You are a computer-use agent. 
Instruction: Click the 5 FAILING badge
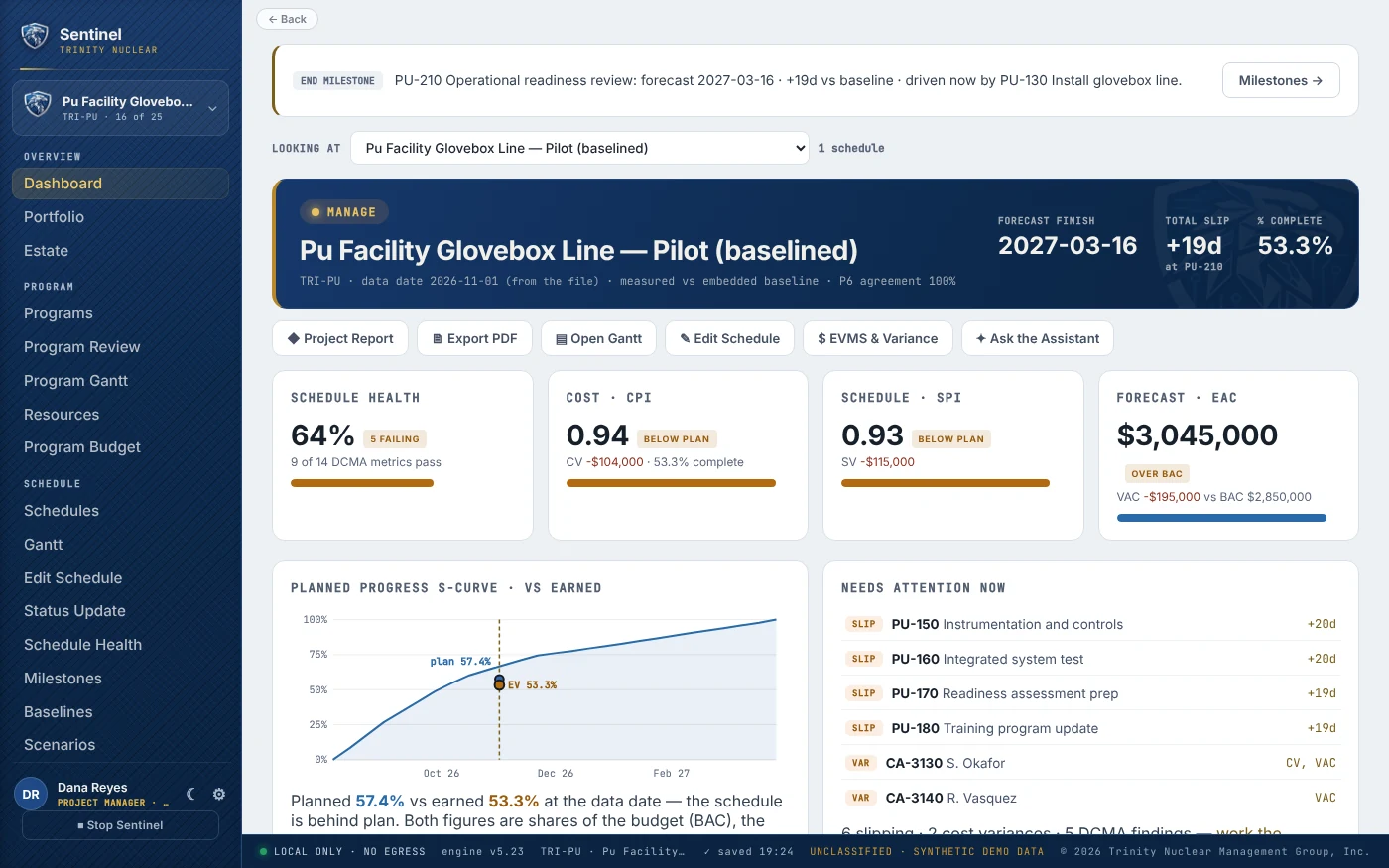click(395, 439)
